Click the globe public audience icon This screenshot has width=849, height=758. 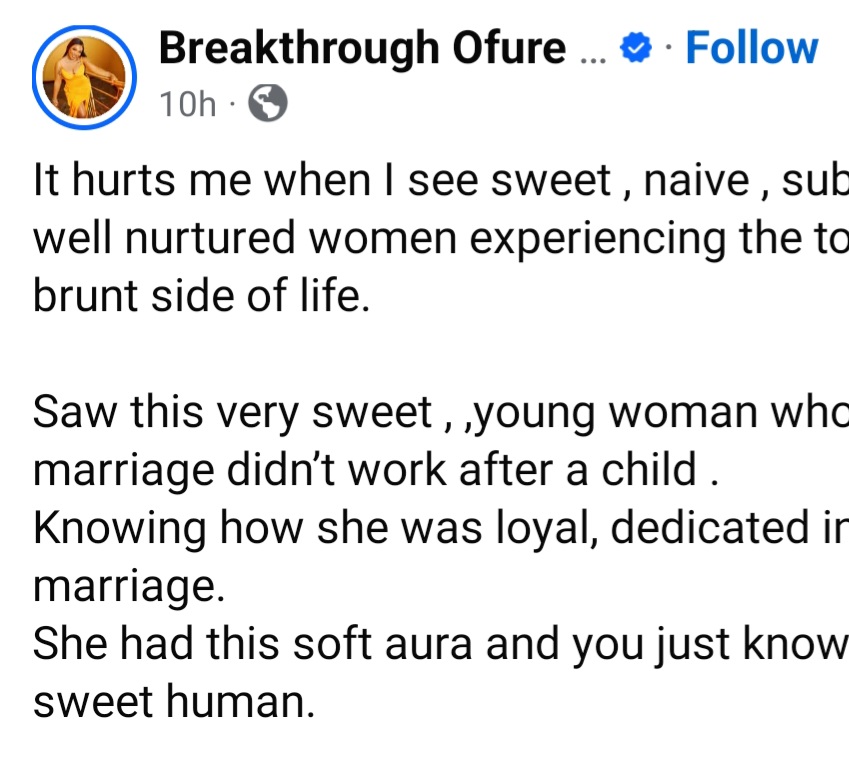267,102
